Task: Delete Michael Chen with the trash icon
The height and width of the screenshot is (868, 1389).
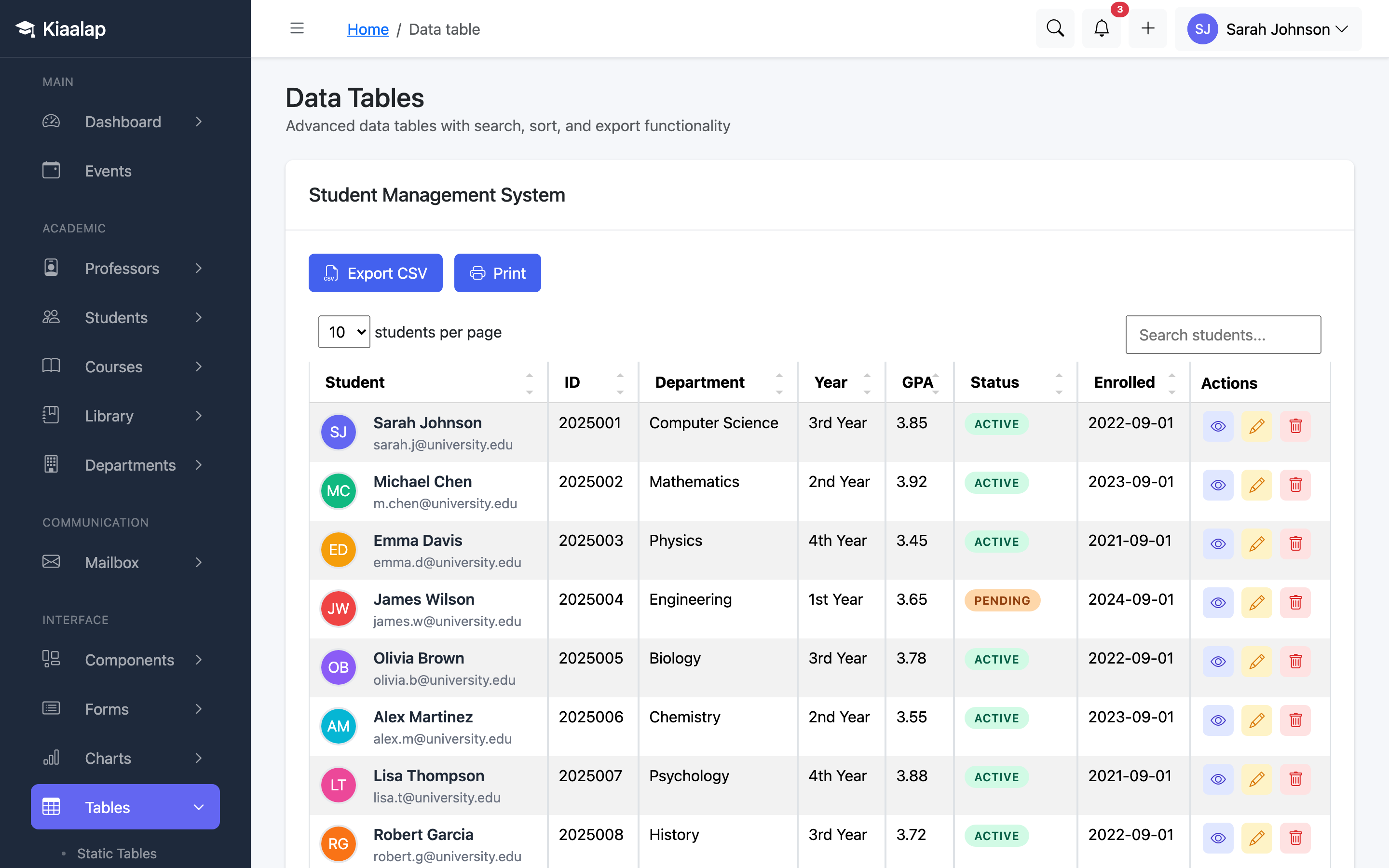Action: point(1295,485)
